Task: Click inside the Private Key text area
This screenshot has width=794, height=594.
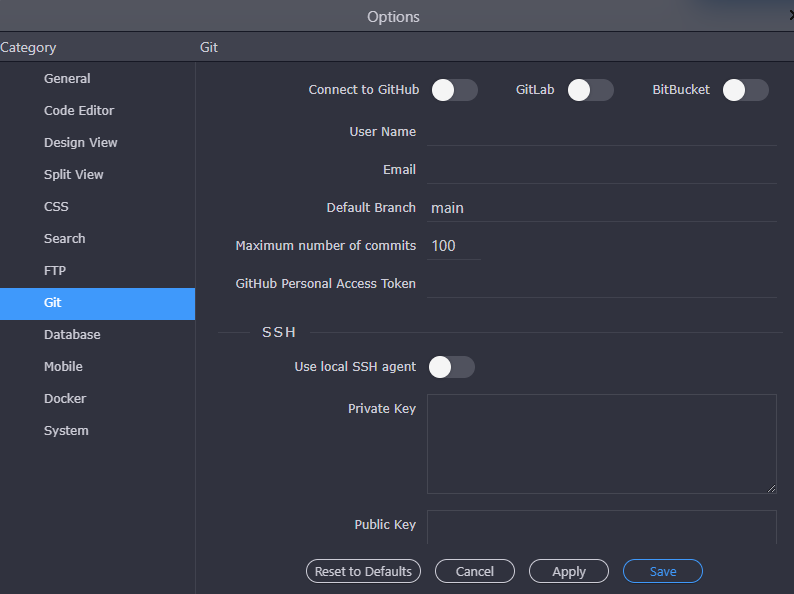Action: 601,443
